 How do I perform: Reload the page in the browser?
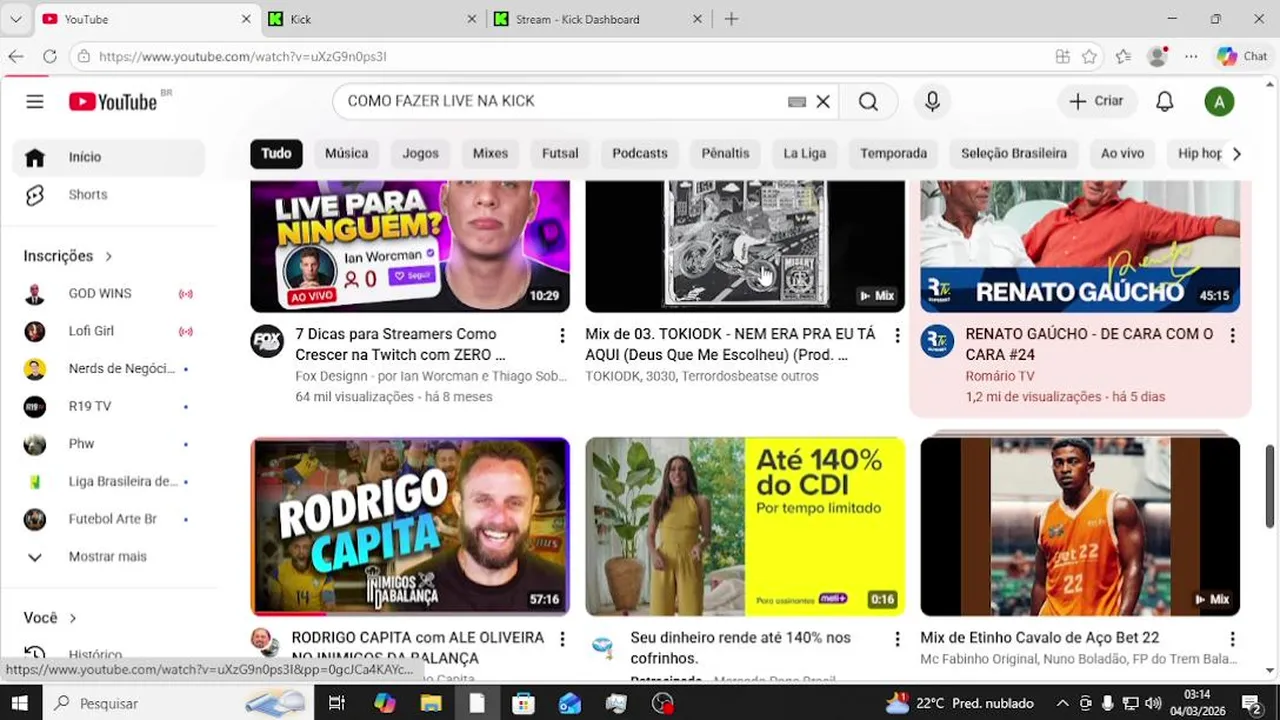coord(50,56)
